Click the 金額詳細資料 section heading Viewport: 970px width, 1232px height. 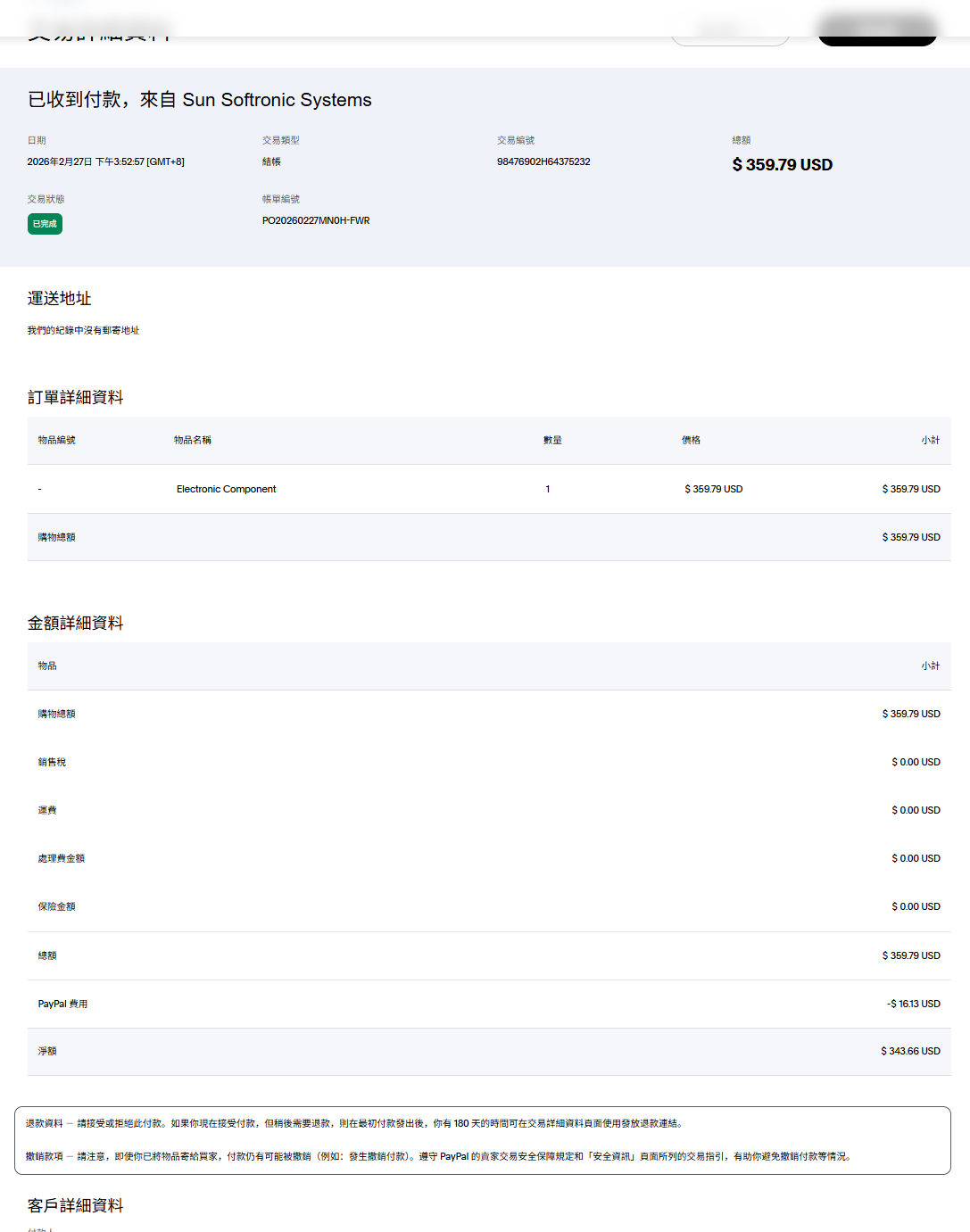(75, 624)
